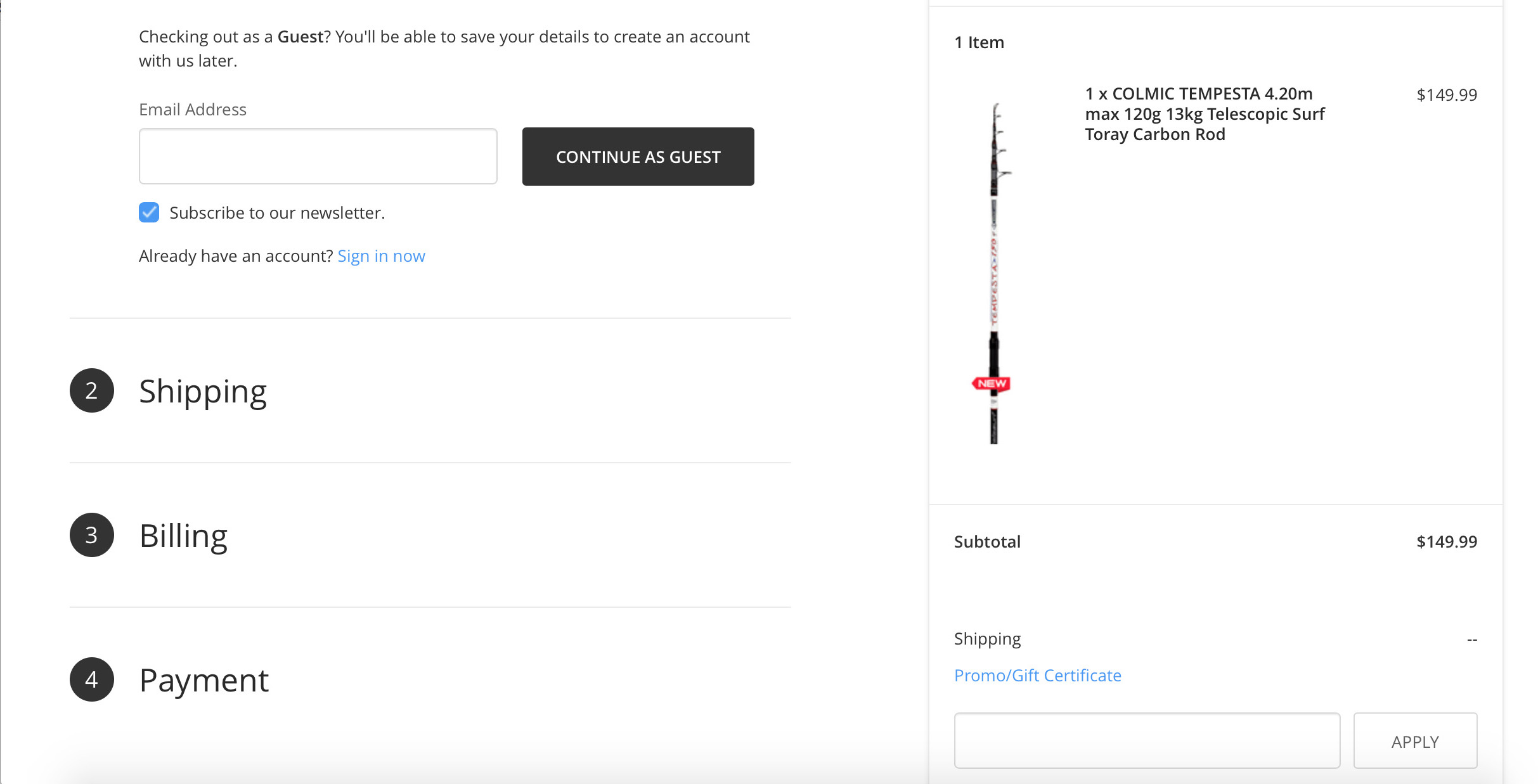Image resolution: width=1538 pixels, height=784 pixels.
Task: Expand the Billing section heading
Action: click(183, 536)
